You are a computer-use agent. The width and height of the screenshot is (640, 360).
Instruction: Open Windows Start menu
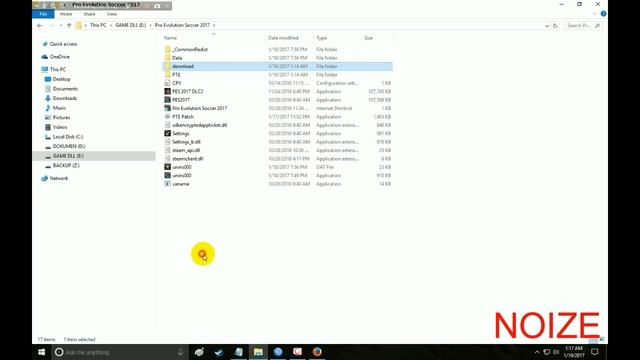pyautogui.click(x=42, y=352)
